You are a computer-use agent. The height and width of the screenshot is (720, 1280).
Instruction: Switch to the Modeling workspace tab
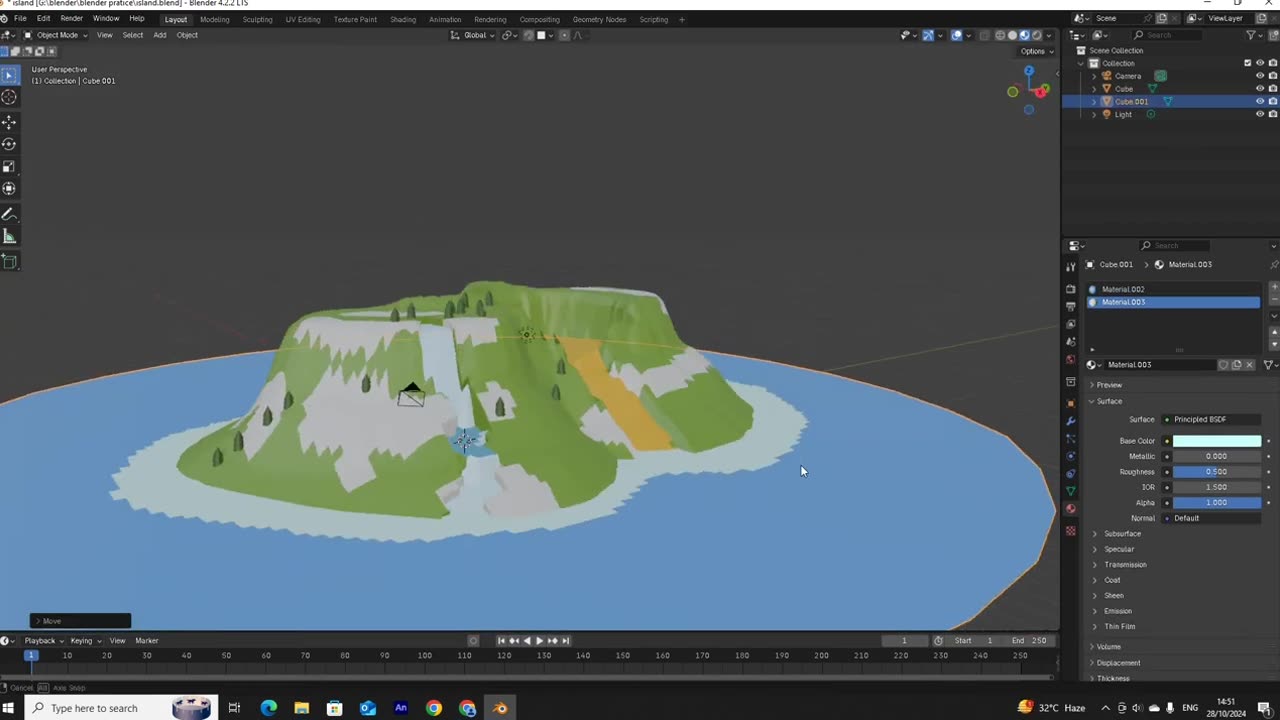pos(214,19)
